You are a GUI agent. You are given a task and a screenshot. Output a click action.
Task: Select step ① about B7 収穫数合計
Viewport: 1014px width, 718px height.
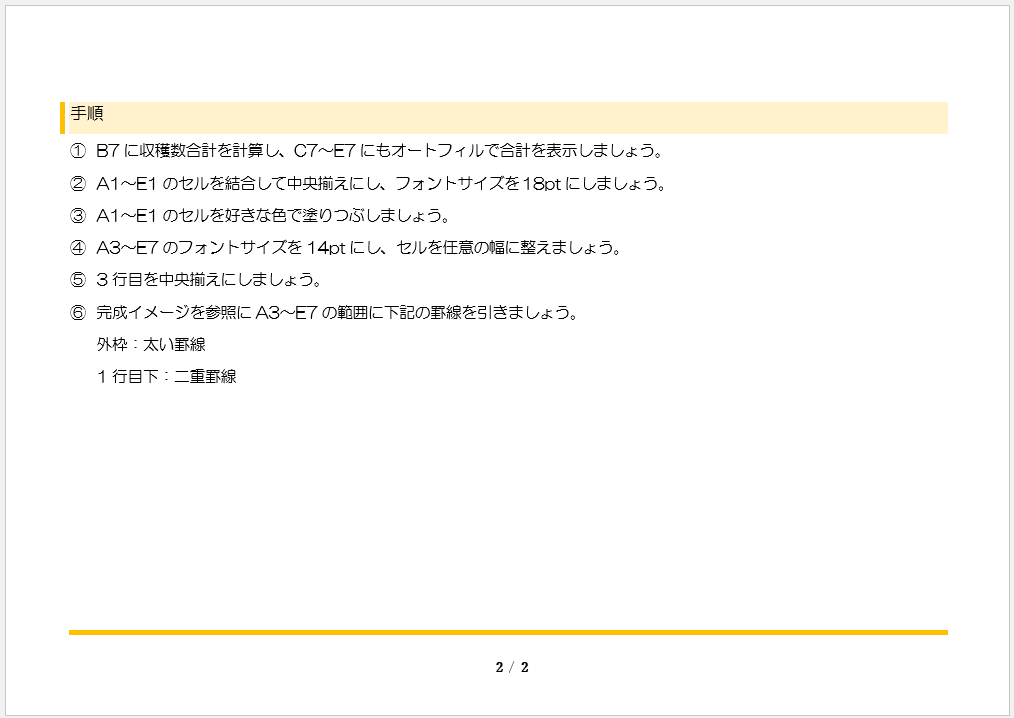pyautogui.click(x=367, y=151)
